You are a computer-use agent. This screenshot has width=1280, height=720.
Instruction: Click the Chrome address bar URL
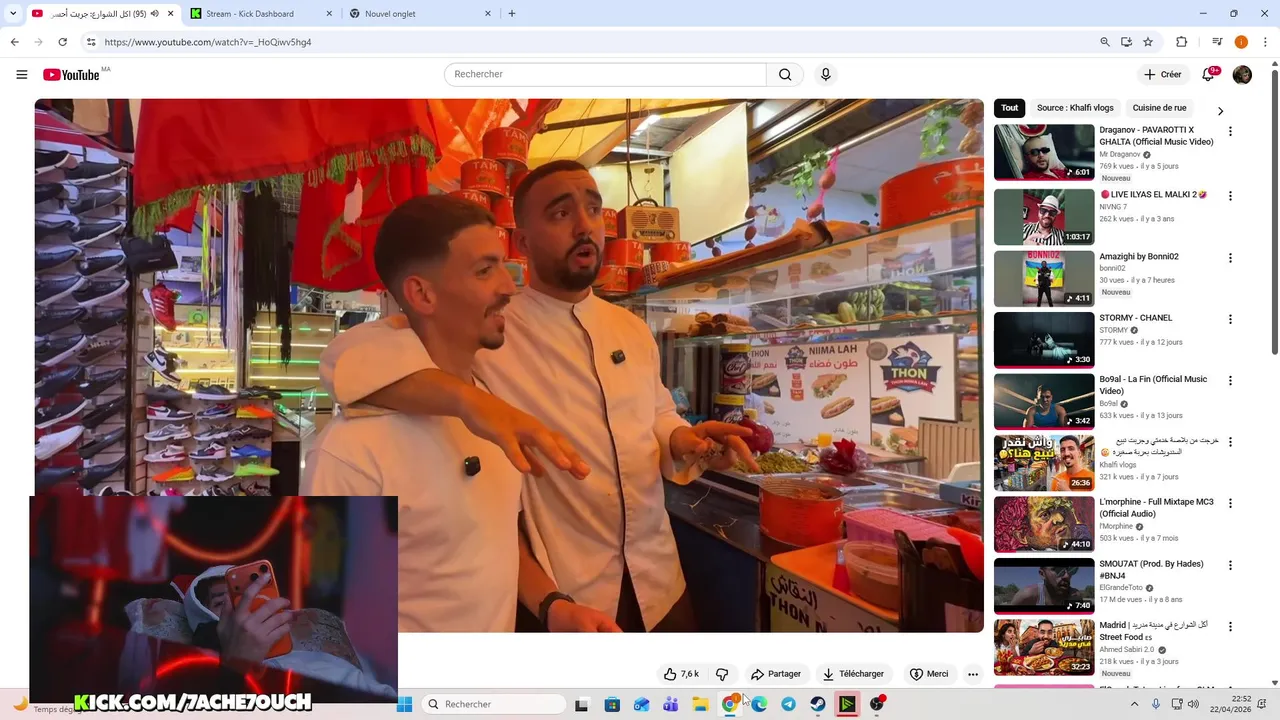[x=208, y=42]
